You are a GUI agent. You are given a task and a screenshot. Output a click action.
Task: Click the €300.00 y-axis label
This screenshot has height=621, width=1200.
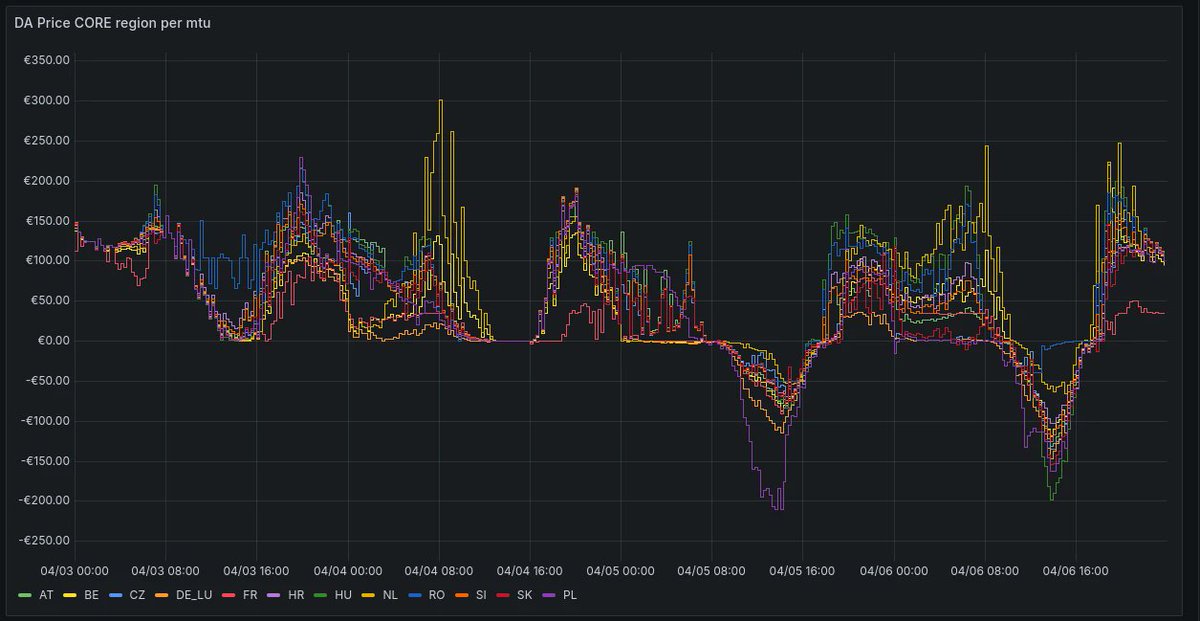[x=47, y=101]
